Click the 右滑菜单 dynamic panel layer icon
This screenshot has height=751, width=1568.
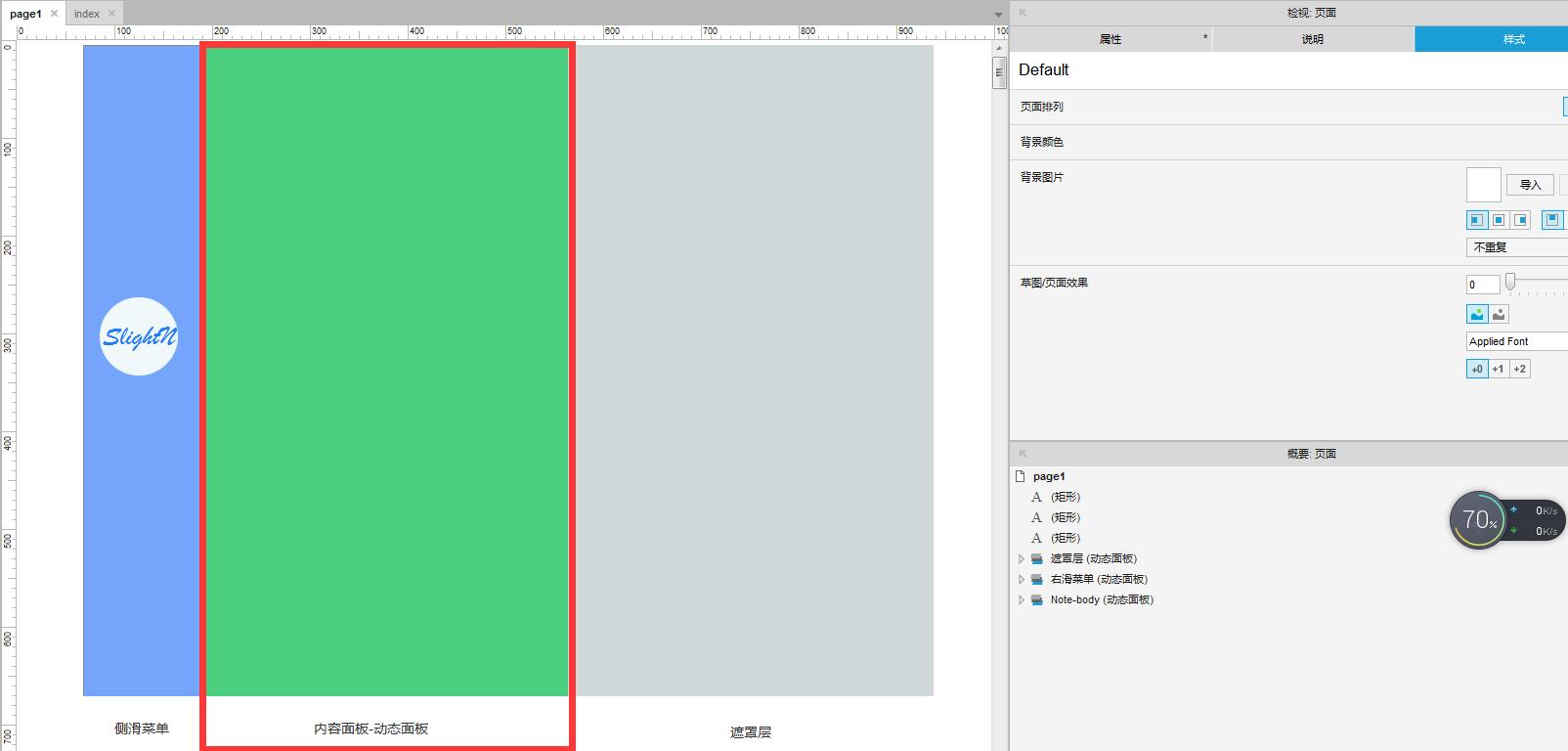1037,580
